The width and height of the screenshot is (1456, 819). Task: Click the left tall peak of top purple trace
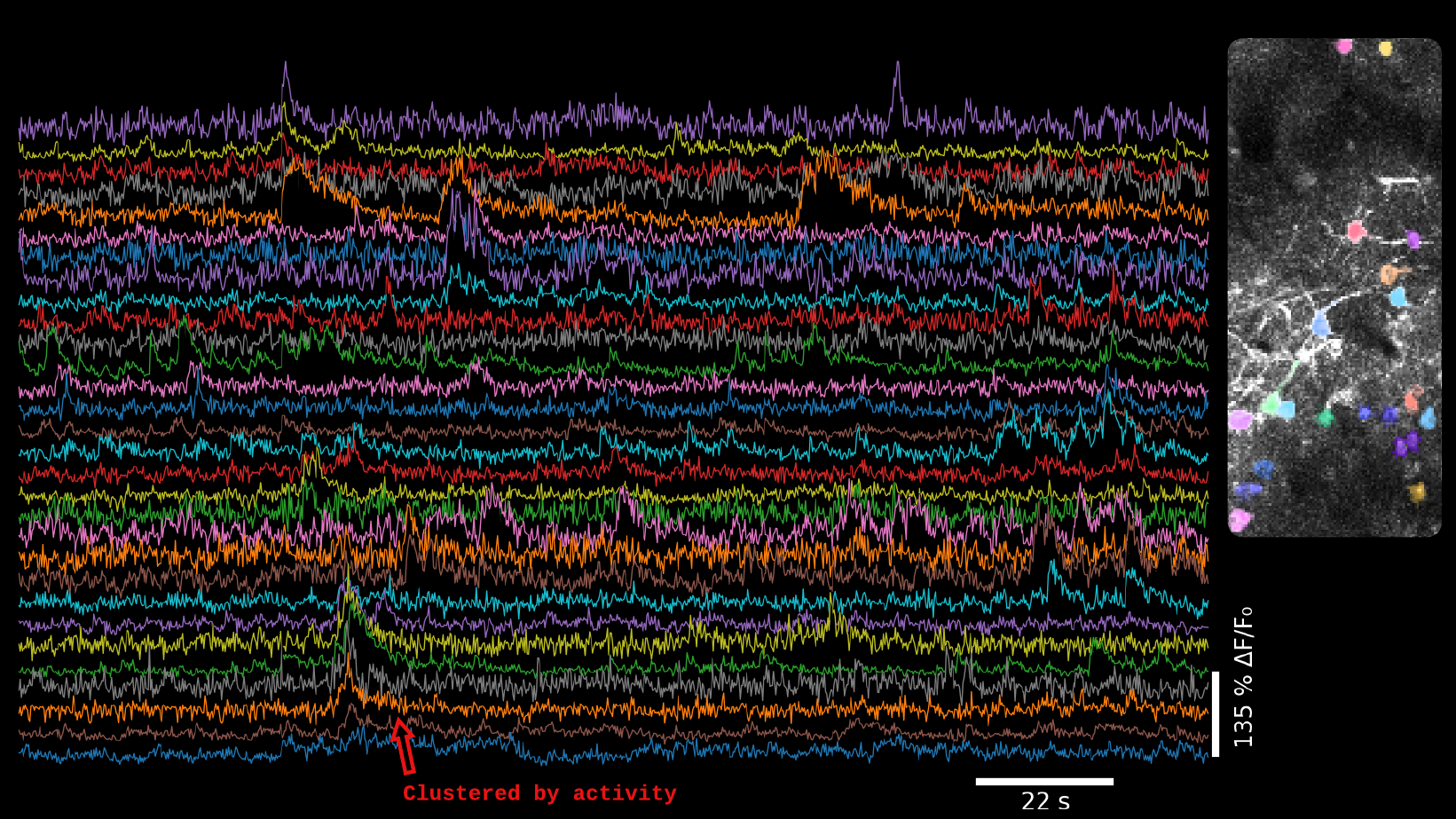click(x=285, y=66)
